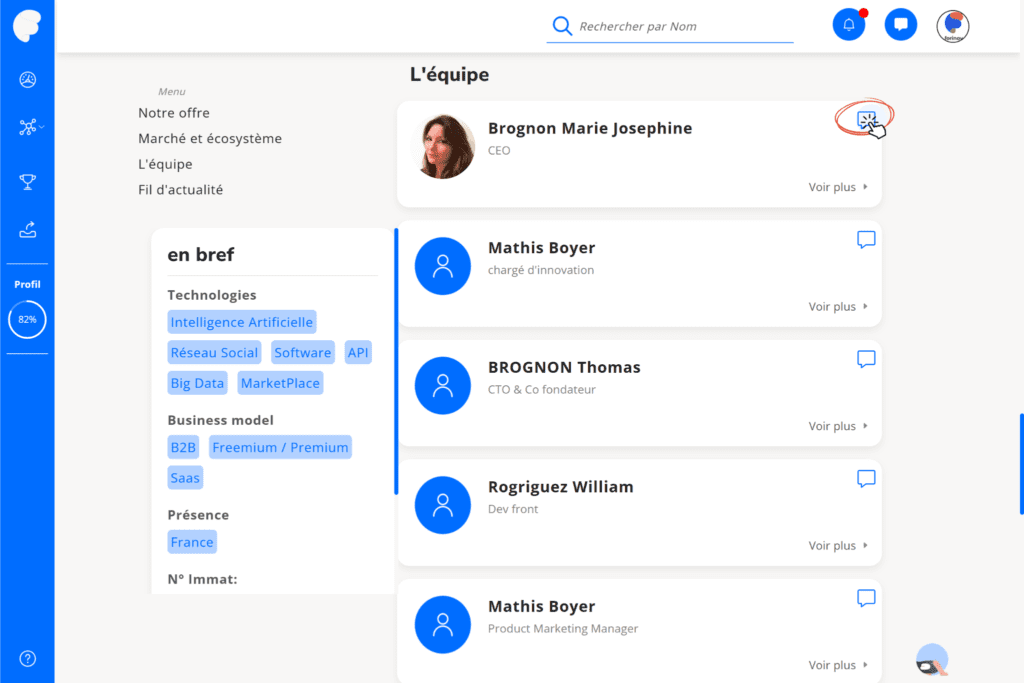Go to L'équipe menu item
The height and width of the screenshot is (683, 1024).
coord(165,164)
